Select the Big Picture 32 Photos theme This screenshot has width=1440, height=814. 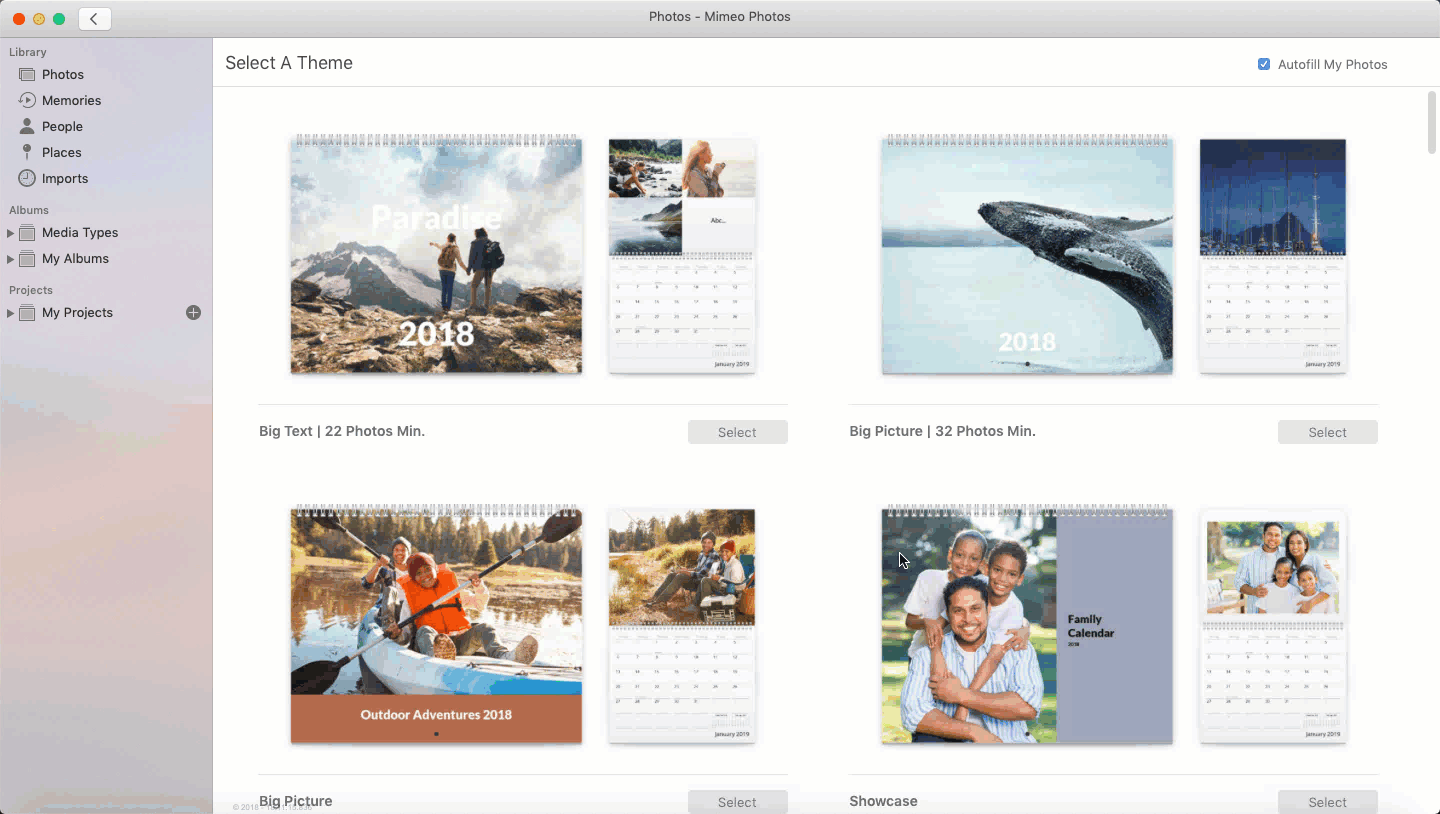(1328, 432)
